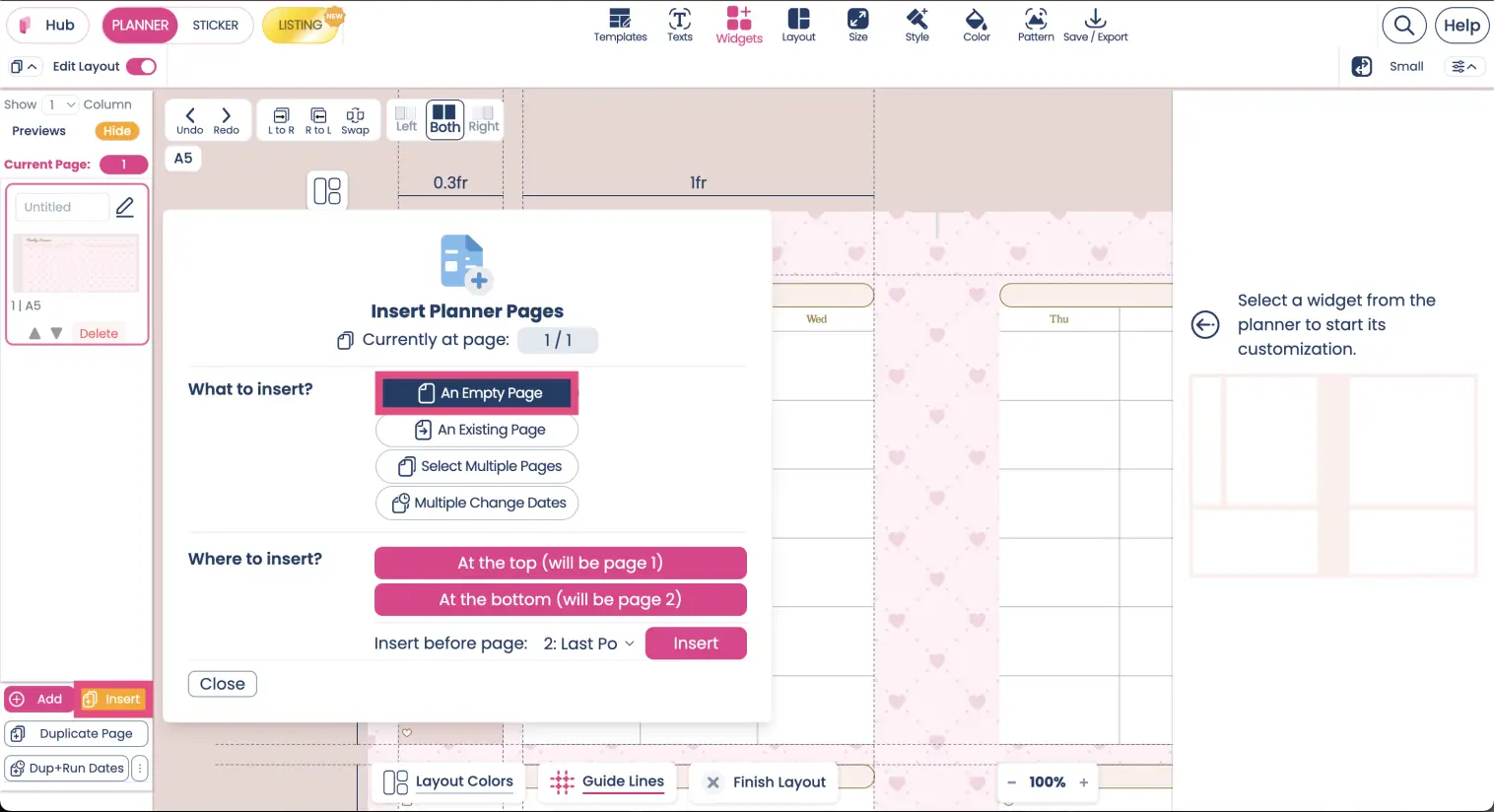Image resolution: width=1494 pixels, height=812 pixels.
Task: Open Save / Export
Action: 1095,25
